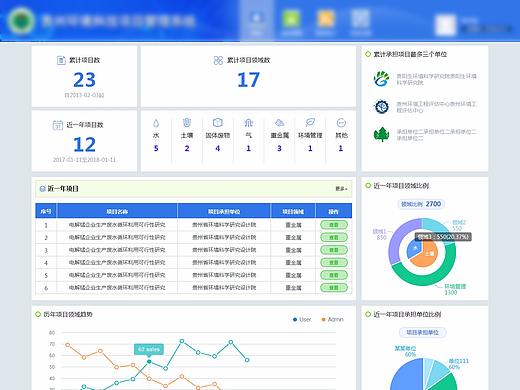The height and width of the screenshot is (390, 520).
Task: Click the big number 17 field count
Action: pyautogui.click(x=248, y=80)
